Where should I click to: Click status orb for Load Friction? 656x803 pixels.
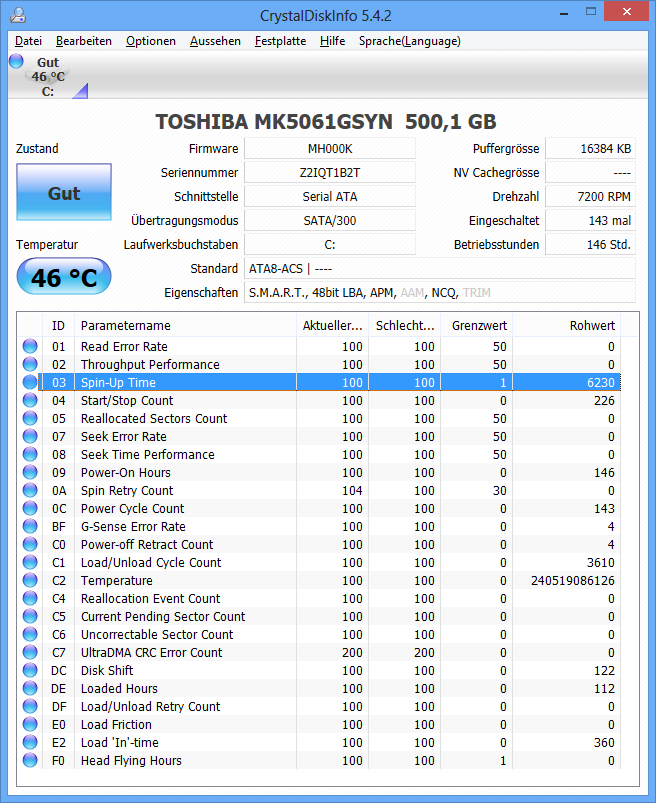(30, 724)
